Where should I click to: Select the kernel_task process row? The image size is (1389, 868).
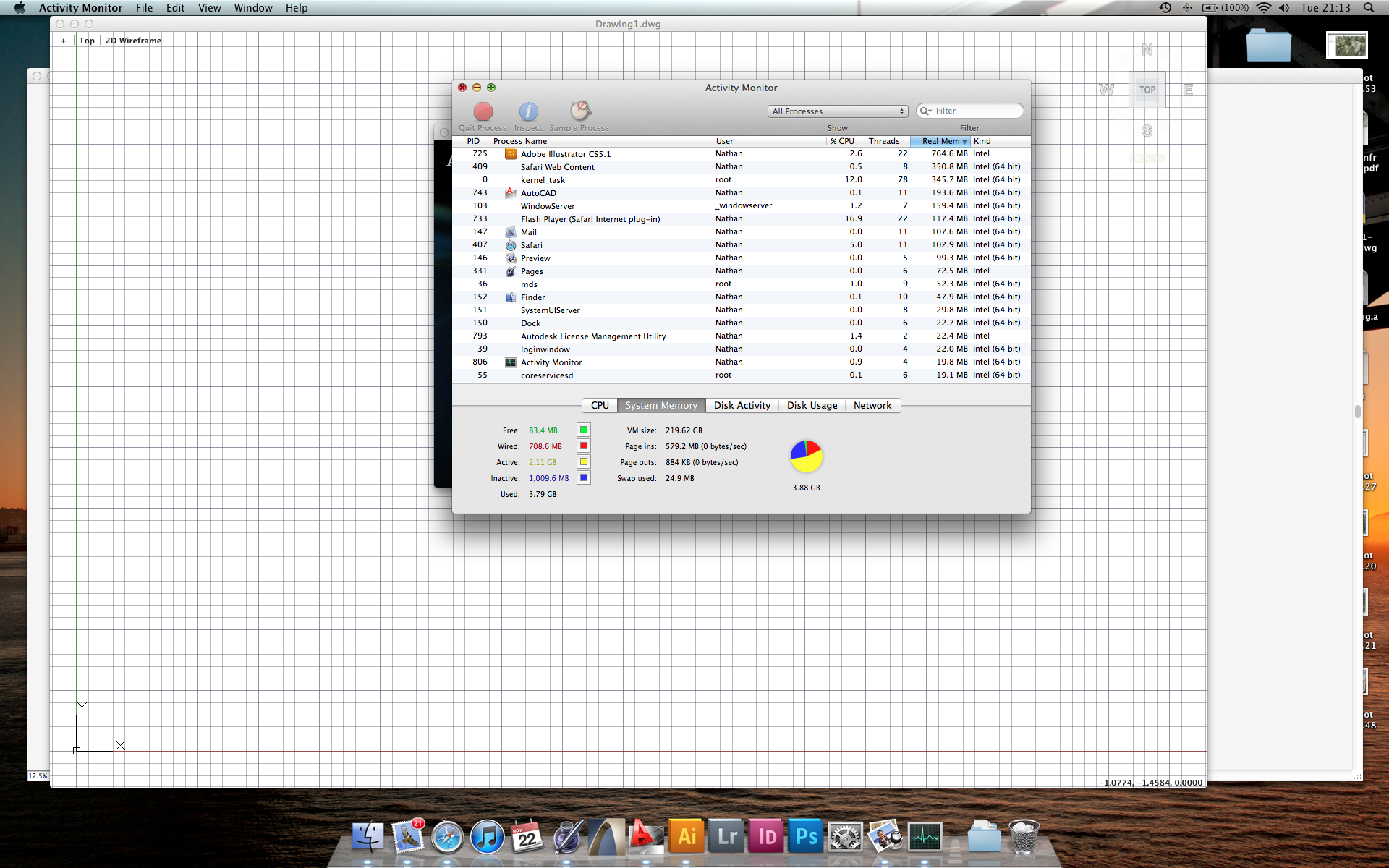click(741, 180)
